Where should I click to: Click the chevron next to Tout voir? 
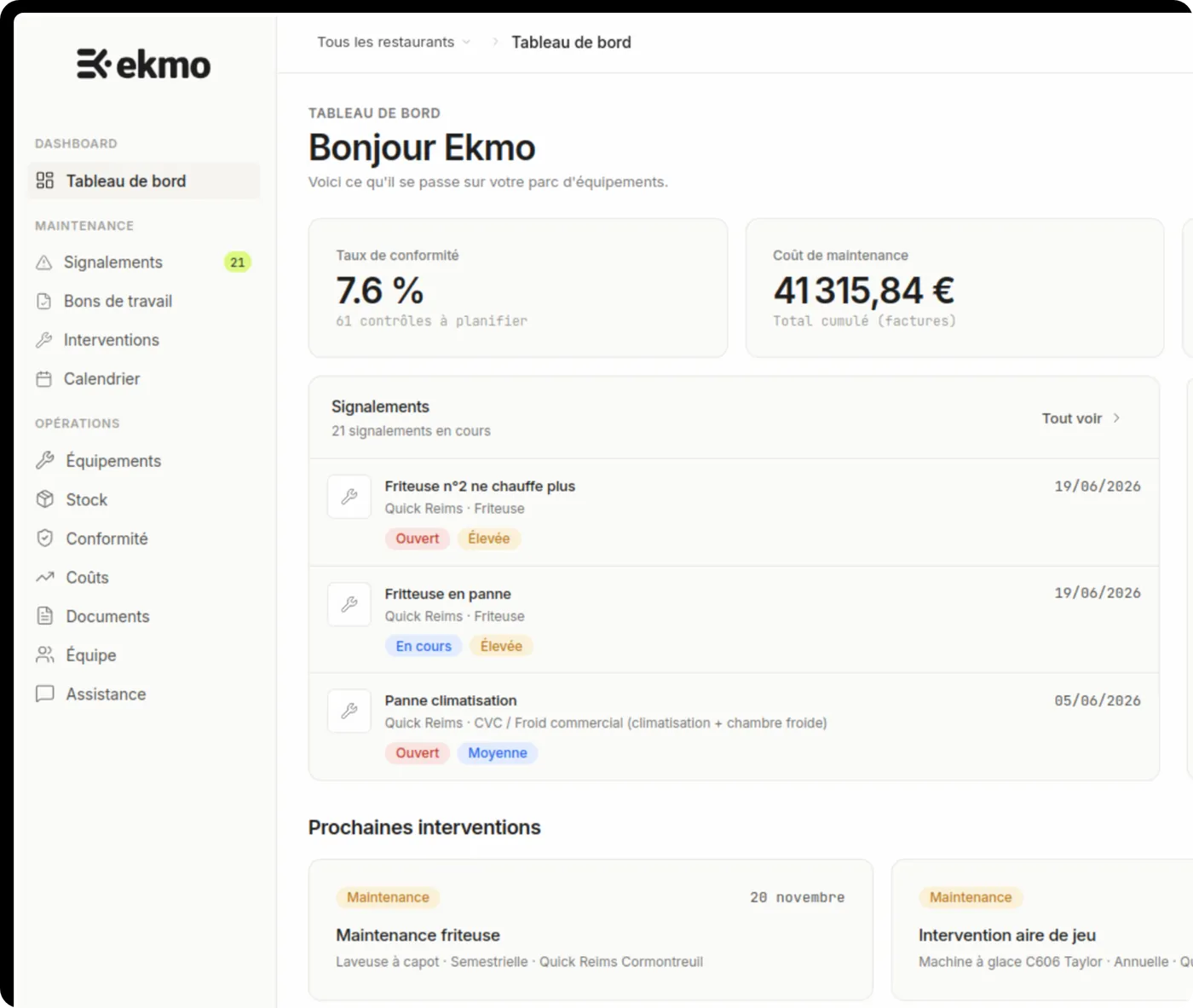click(x=1116, y=418)
